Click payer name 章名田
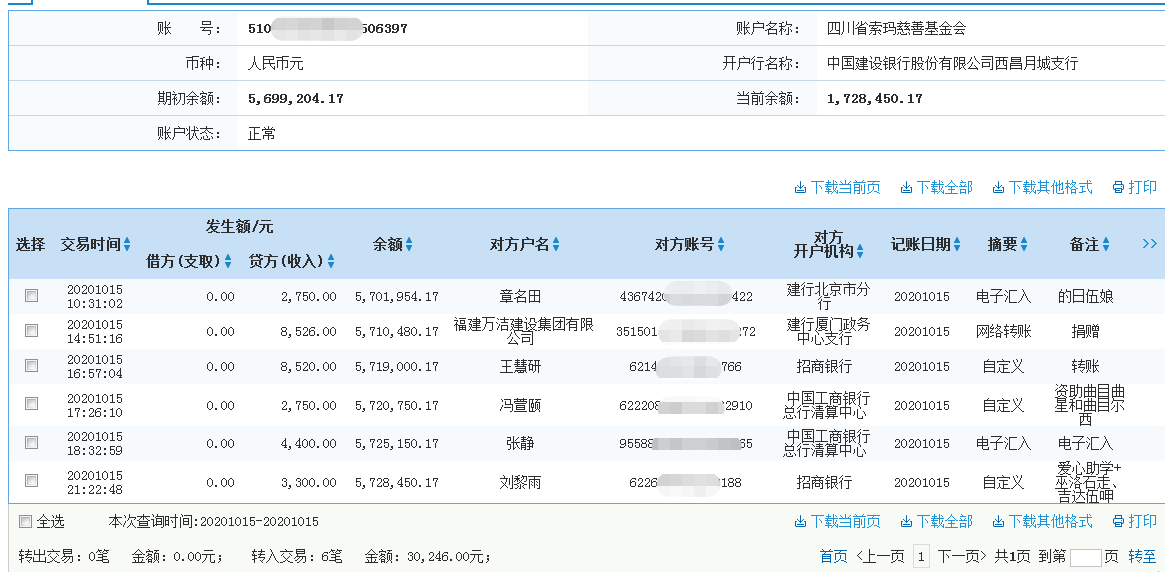The image size is (1165, 572). (519, 296)
